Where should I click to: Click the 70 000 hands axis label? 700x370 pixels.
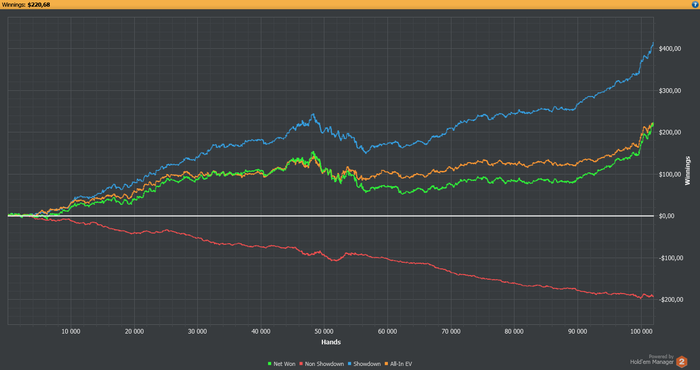[x=451, y=332]
